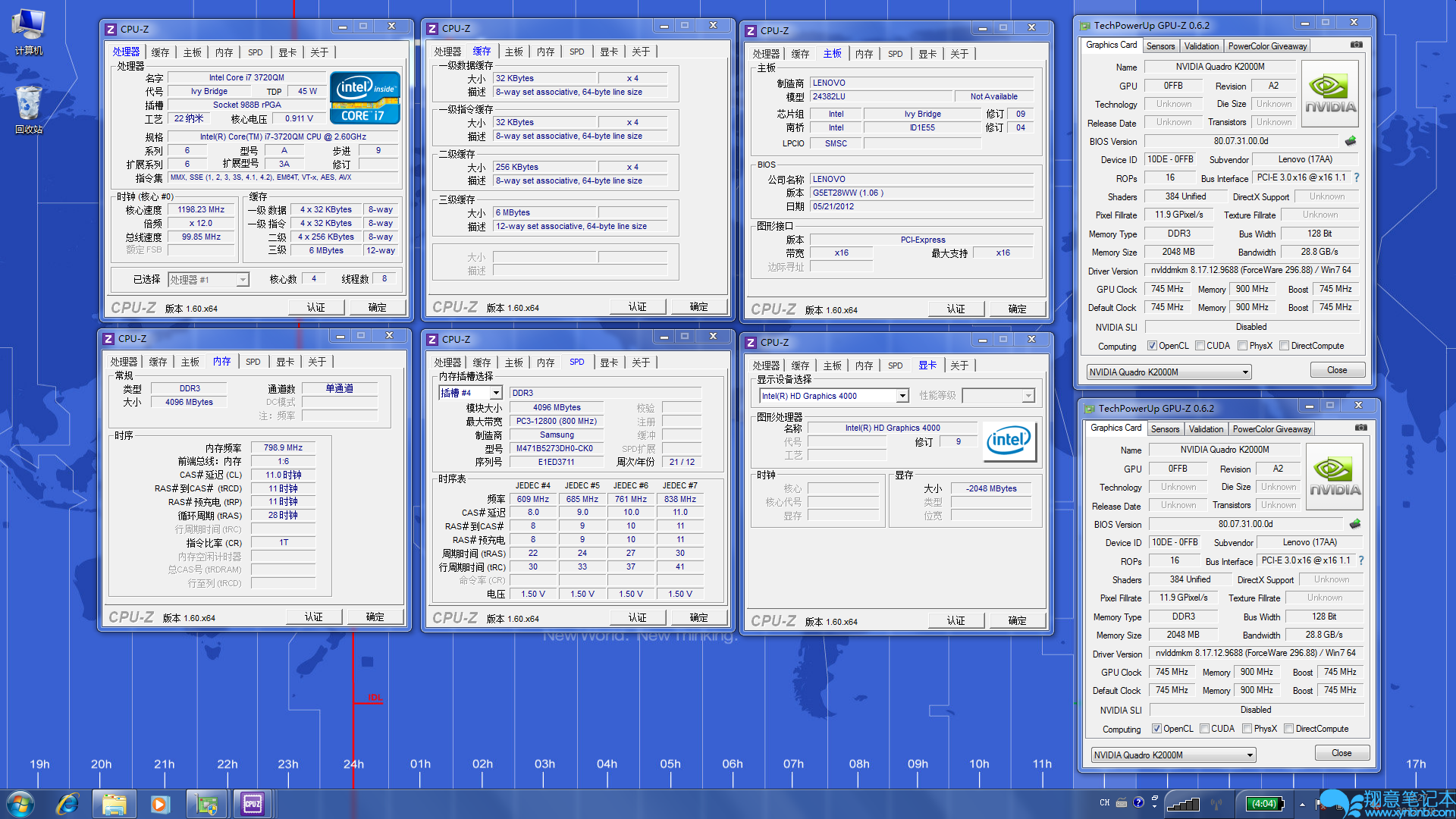Viewport: 1456px width, 819px height.
Task: Toggle PhysX checkbox in upper GPU-Z
Action: click(1242, 346)
